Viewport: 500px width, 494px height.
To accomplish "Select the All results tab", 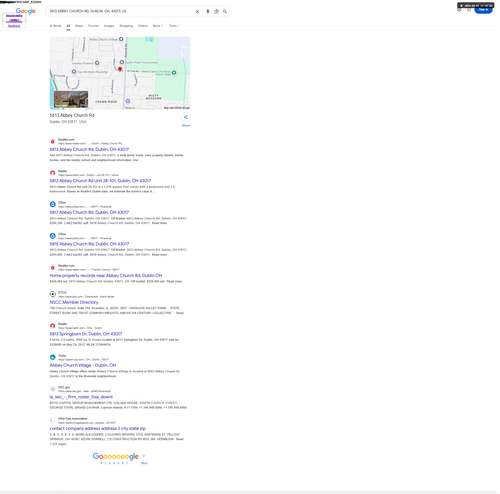I will coord(68,26).
